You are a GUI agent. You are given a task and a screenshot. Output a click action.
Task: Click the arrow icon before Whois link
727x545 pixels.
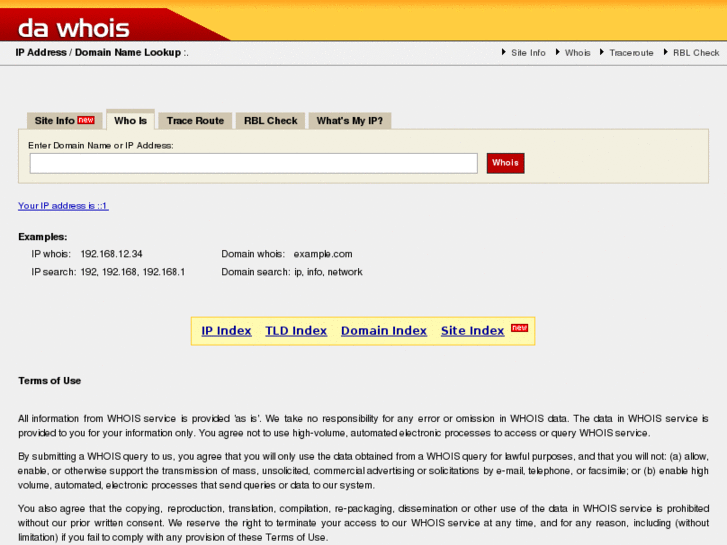click(x=557, y=52)
